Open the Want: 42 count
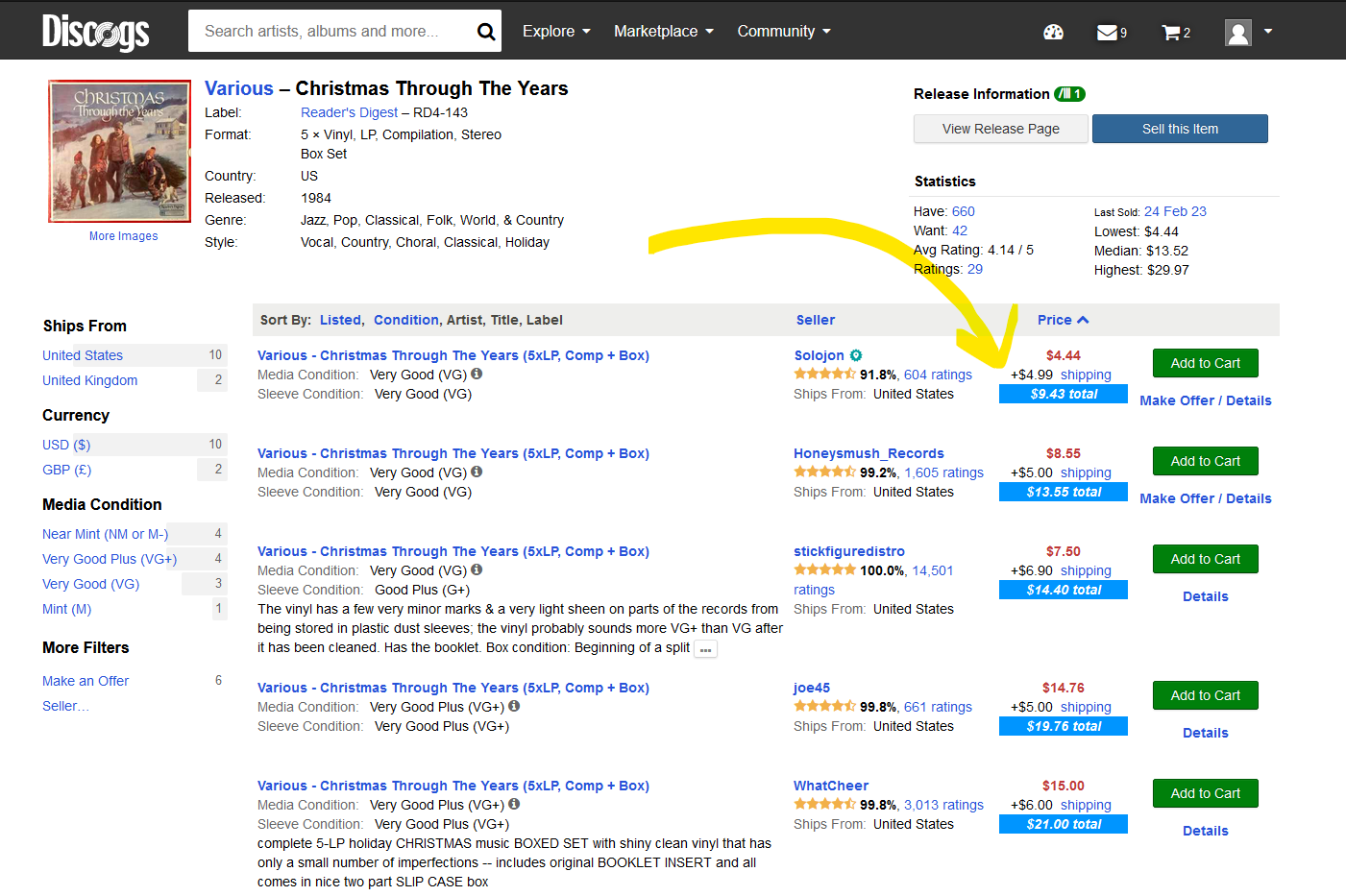1346x896 pixels. click(x=959, y=230)
